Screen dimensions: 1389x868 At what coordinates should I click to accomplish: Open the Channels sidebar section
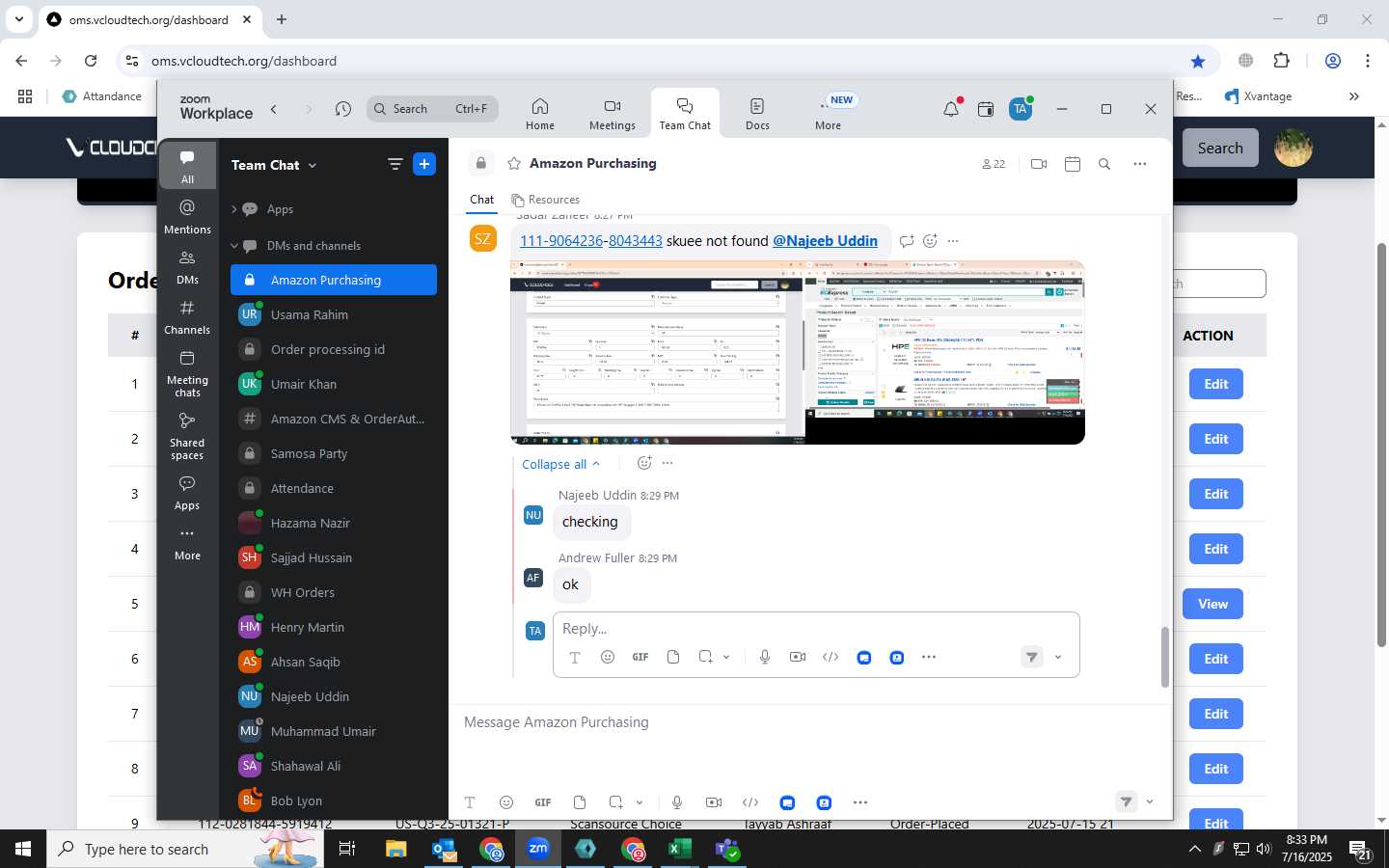[x=187, y=317]
